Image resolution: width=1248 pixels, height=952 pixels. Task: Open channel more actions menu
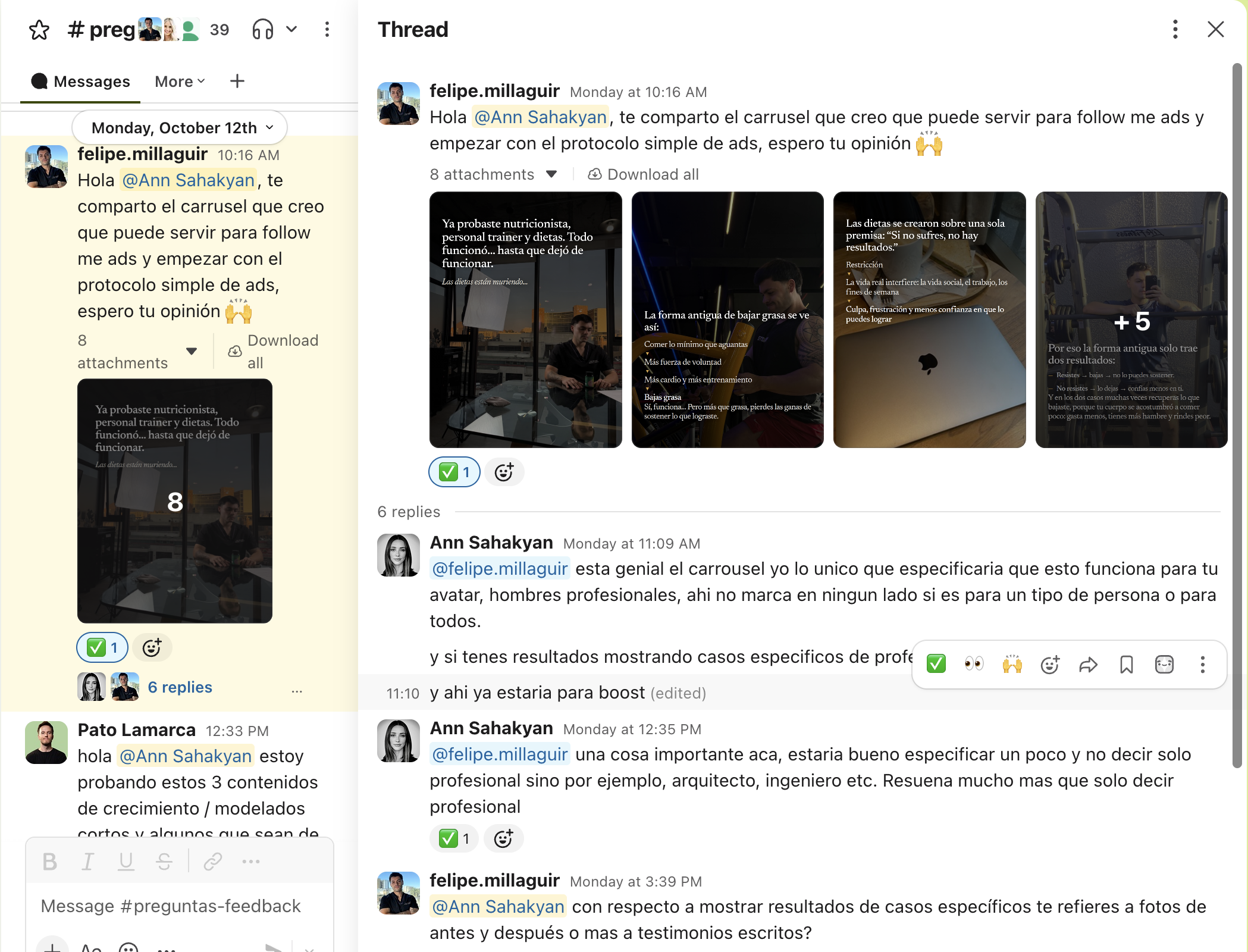(x=327, y=29)
